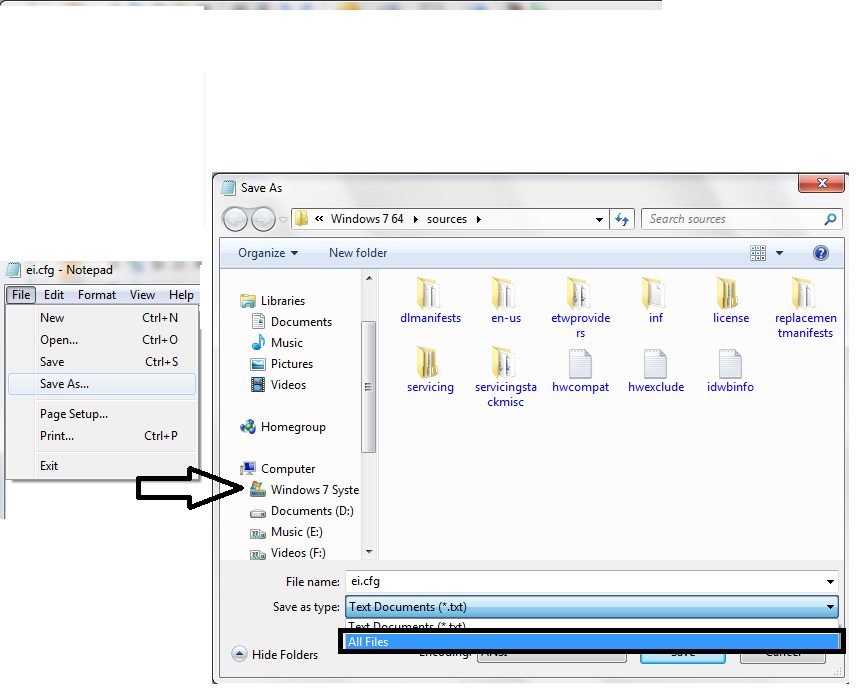Open Notepad Edit menu
Image resolution: width=856 pixels, height=695 pixels.
pyautogui.click(x=54, y=295)
